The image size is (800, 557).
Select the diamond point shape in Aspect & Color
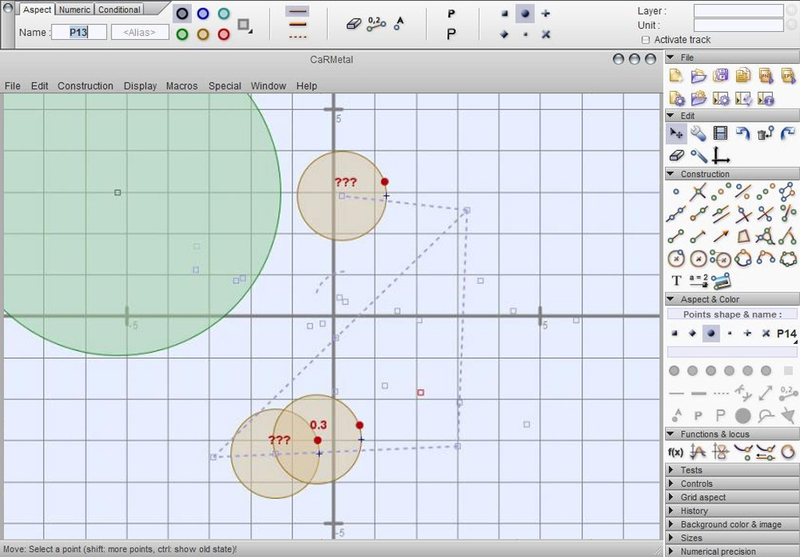point(693,333)
